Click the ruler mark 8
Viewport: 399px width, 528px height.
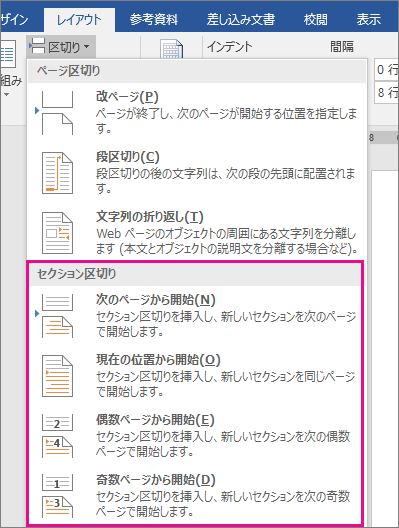[371, 137]
